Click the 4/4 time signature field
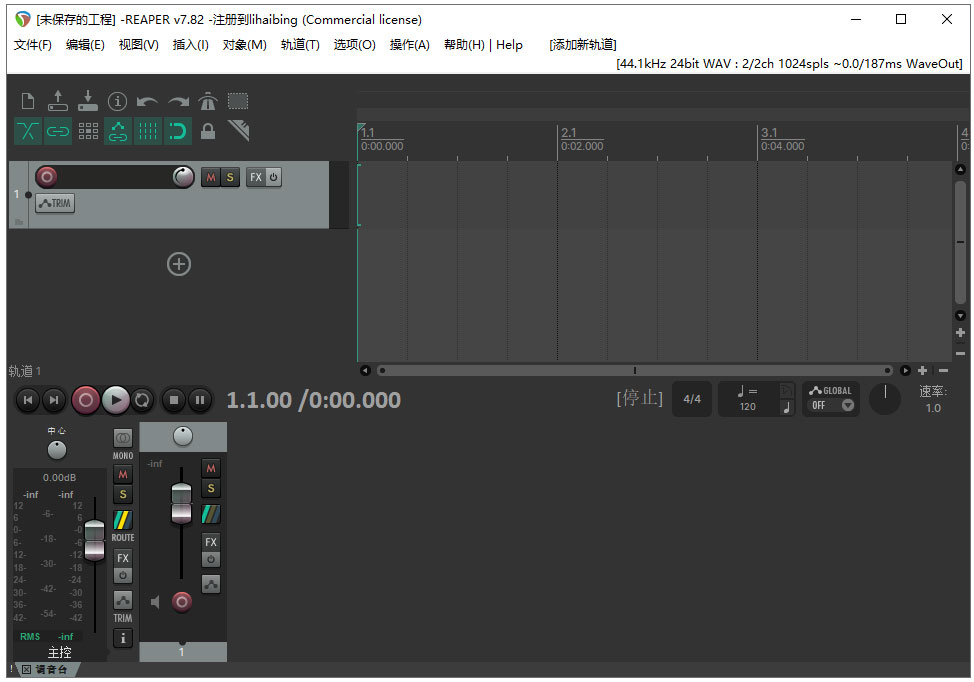The width and height of the screenshot is (974, 682). click(692, 399)
